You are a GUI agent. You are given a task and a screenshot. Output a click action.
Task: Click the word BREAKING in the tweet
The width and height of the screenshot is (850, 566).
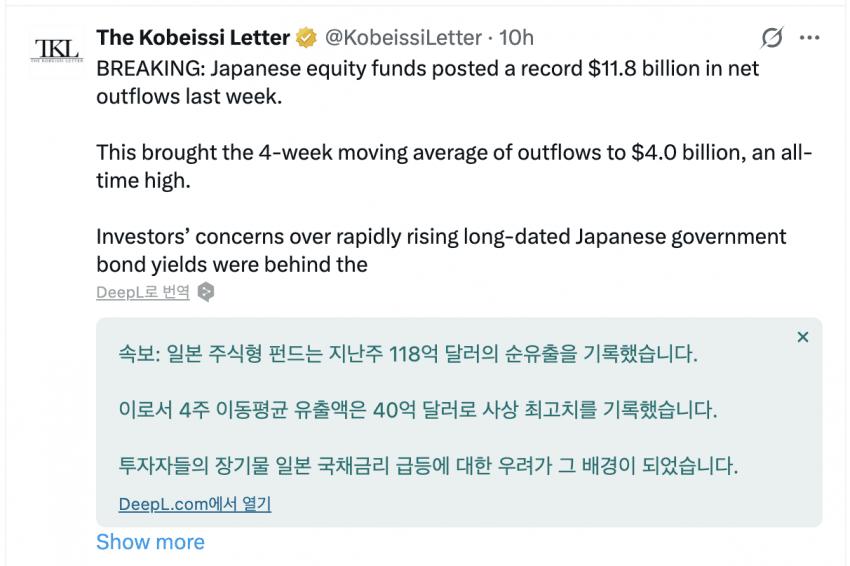pyautogui.click(x=148, y=68)
